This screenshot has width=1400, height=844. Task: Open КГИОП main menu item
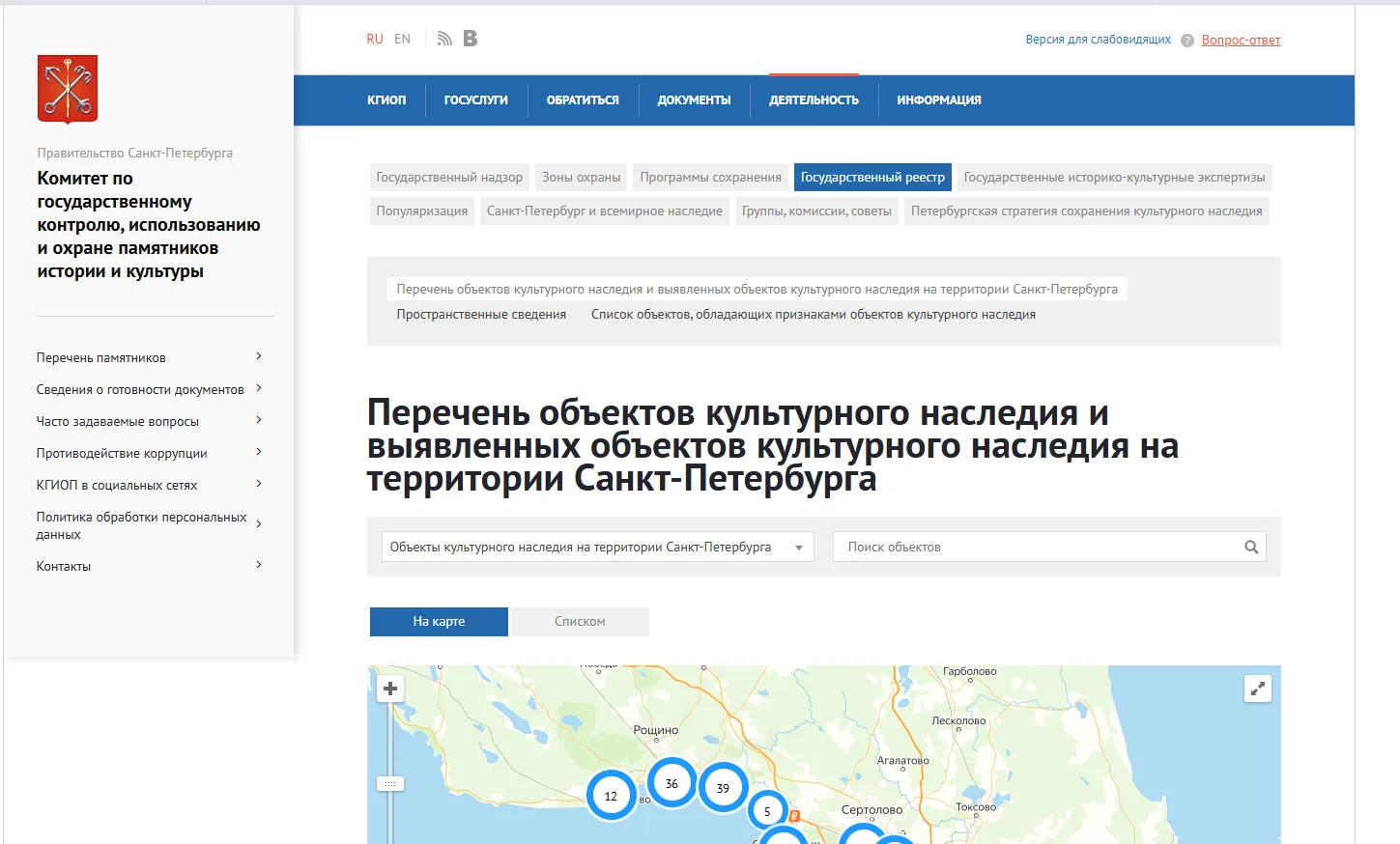(386, 100)
